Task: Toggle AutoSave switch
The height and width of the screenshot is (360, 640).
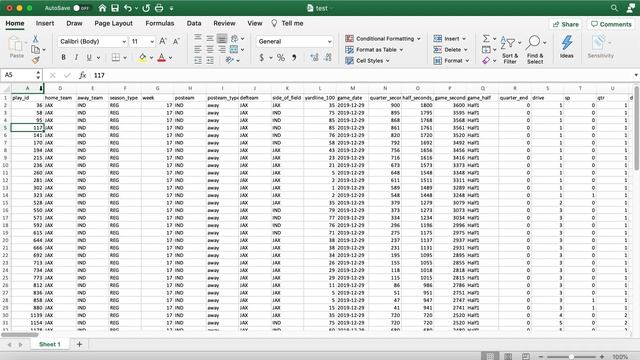Action: point(81,8)
